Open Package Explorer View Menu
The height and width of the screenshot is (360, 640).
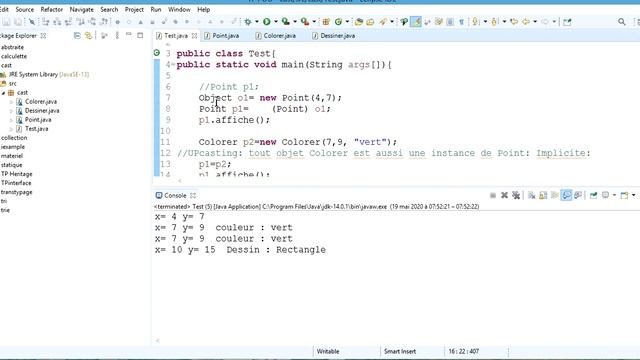click(x=117, y=36)
